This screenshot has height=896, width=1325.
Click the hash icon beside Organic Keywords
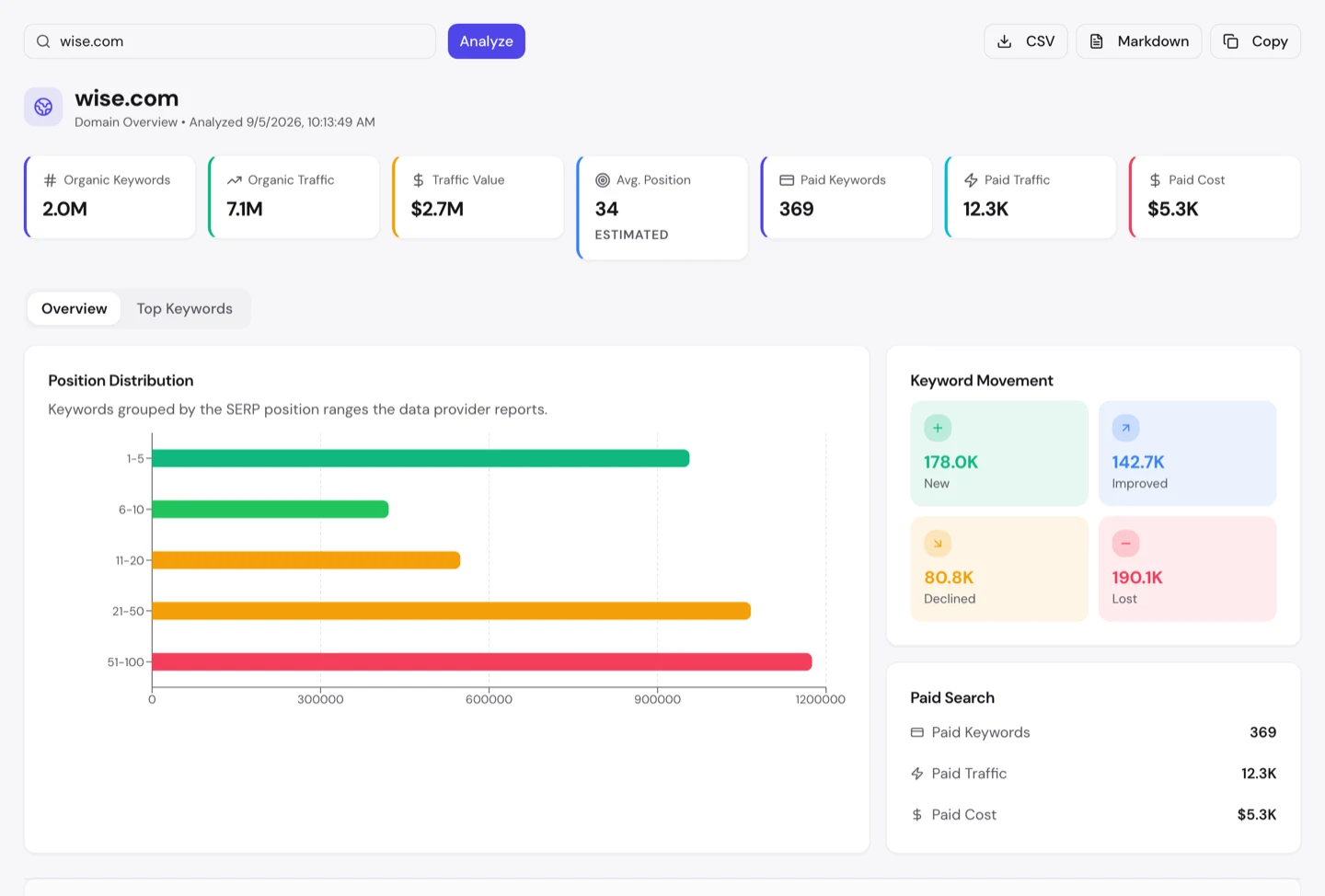51,180
